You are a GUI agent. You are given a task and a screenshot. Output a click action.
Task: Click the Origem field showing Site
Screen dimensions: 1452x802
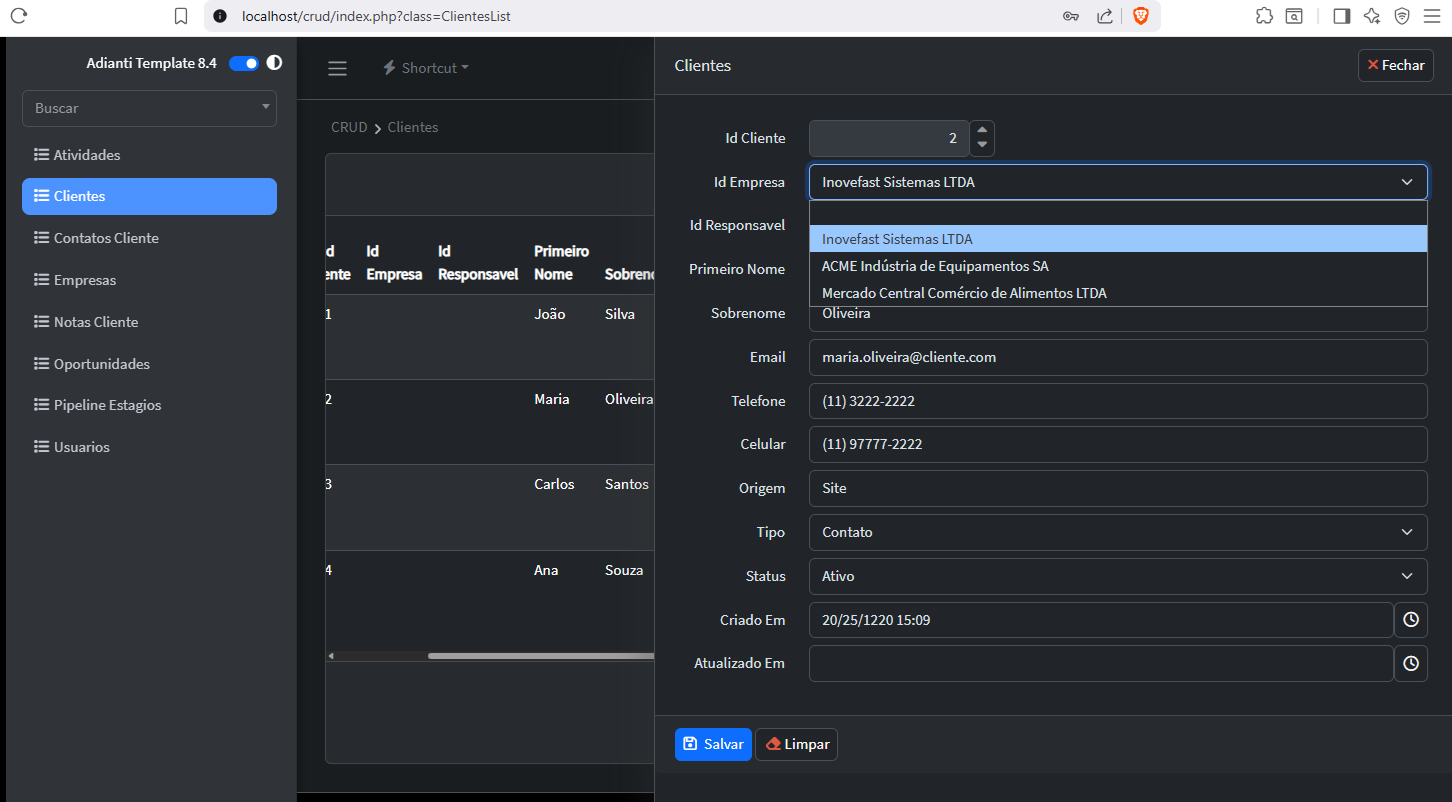tap(1118, 488)
